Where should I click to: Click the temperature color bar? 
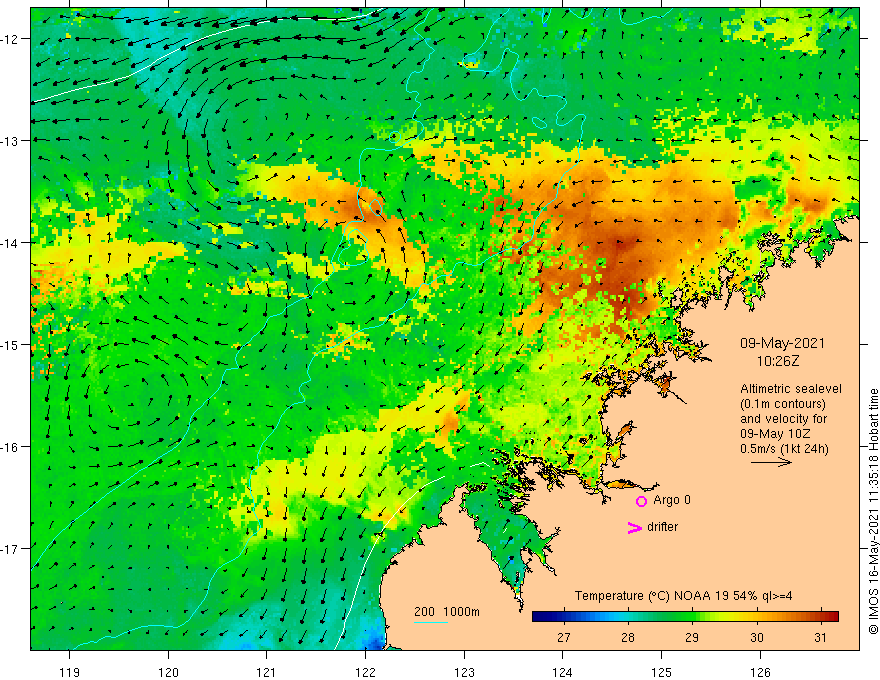(x=685, y=617)
